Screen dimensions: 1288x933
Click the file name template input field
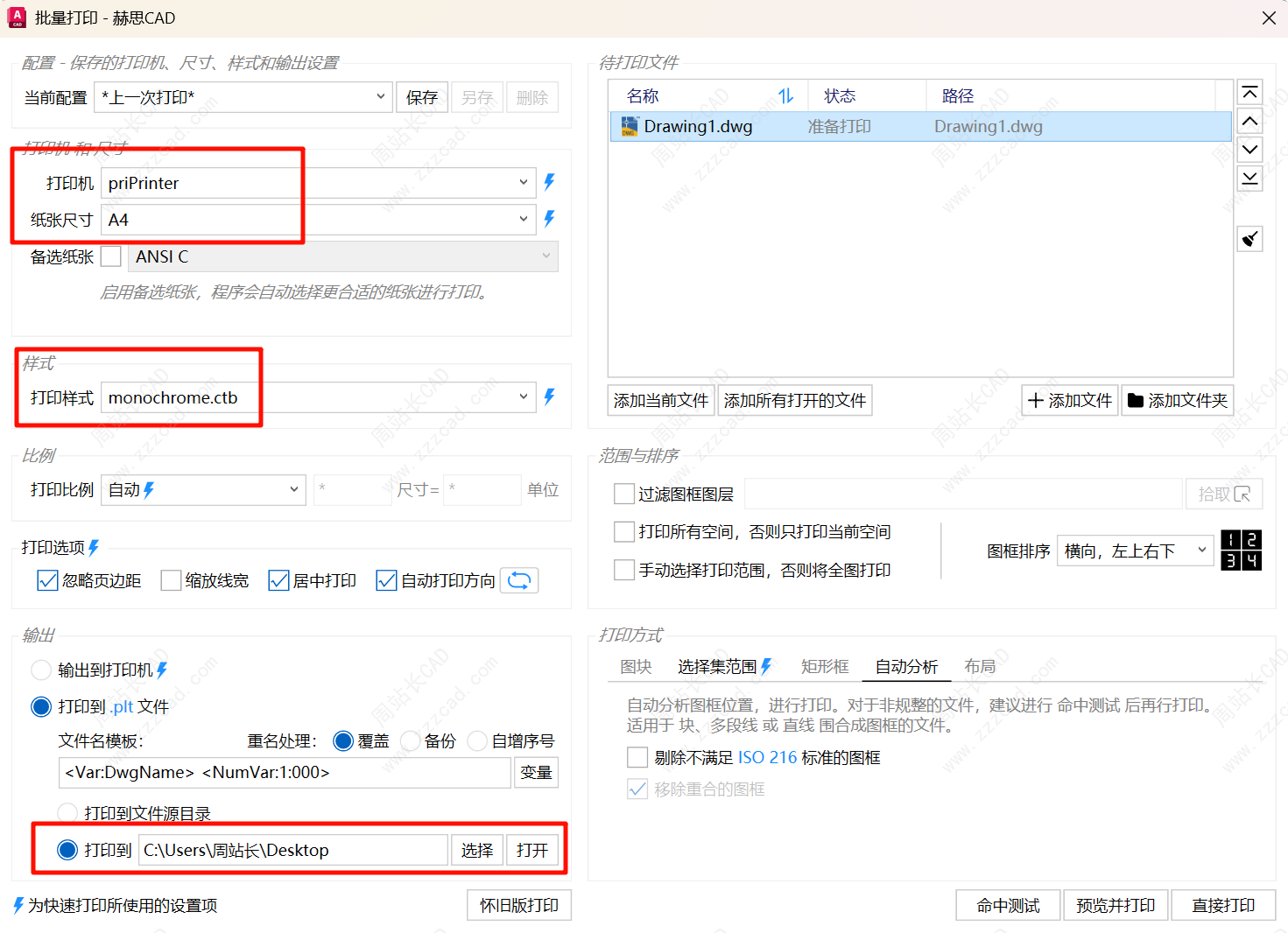(x=285, y=773)
